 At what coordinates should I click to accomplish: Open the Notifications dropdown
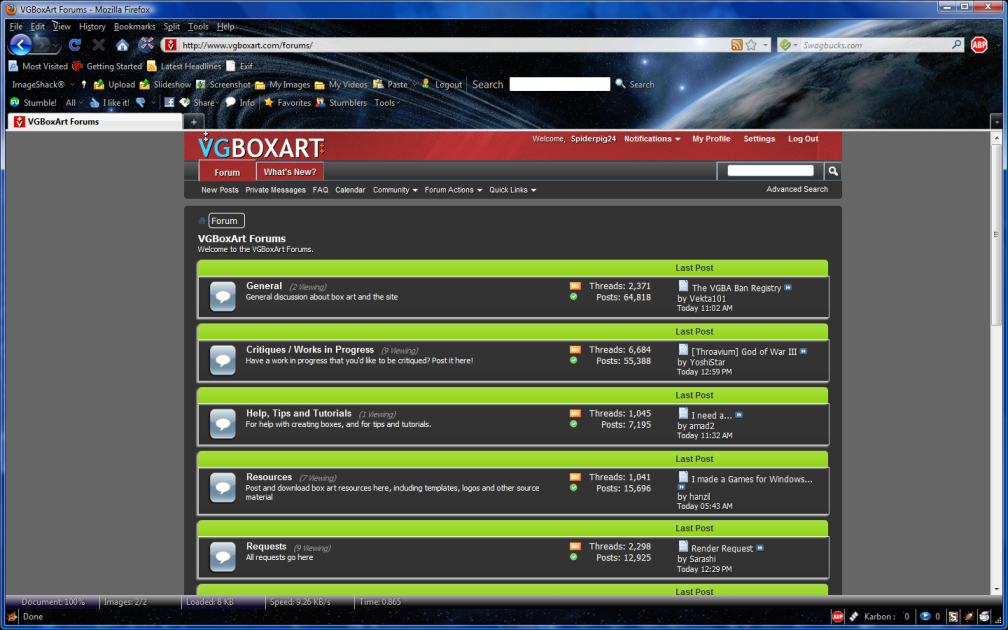(652, 139)
